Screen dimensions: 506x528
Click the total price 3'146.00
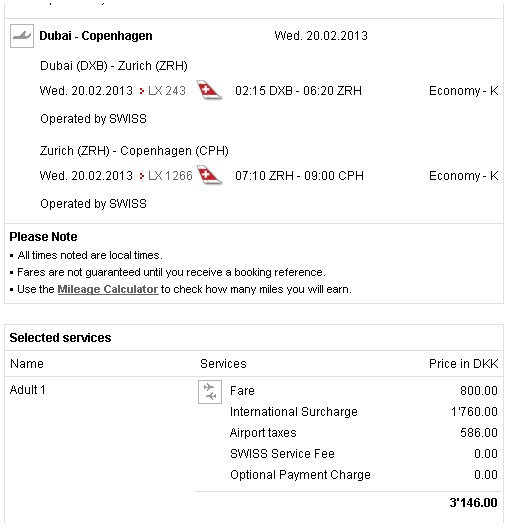[473, 503]
